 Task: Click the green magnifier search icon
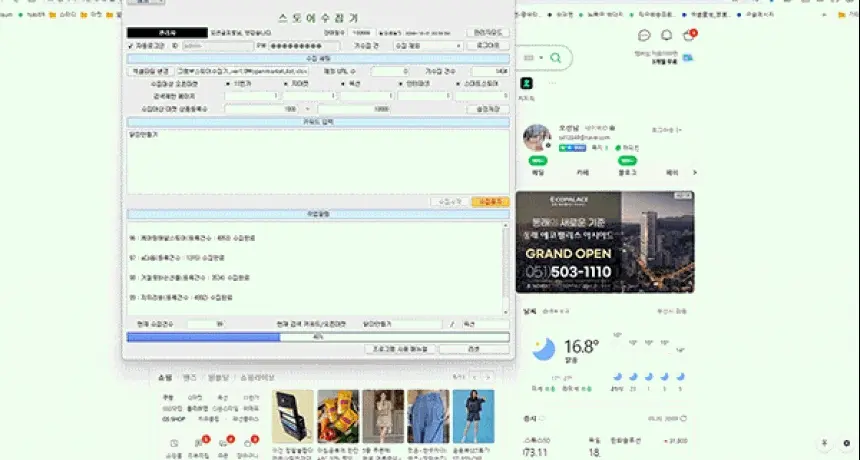click(556, 58)
